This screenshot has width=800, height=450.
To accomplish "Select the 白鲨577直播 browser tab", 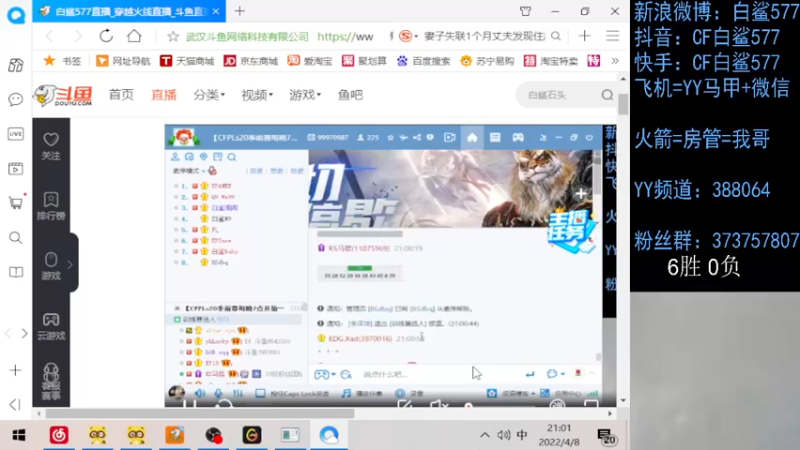I will [x=129, y=11].
